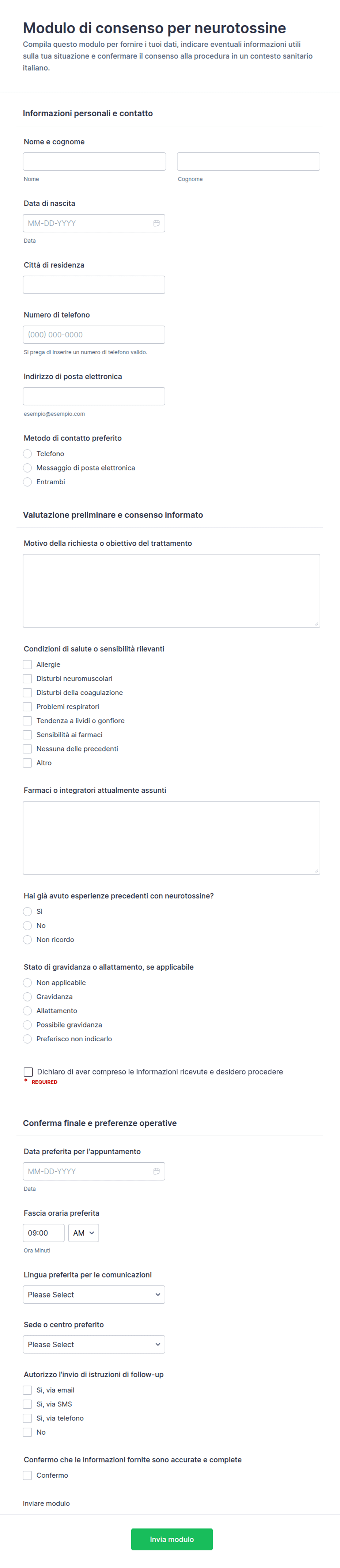Open the calendar icon for Data di nascita
The height and width of the screenshot is (1568, 340).
[156, 223]
